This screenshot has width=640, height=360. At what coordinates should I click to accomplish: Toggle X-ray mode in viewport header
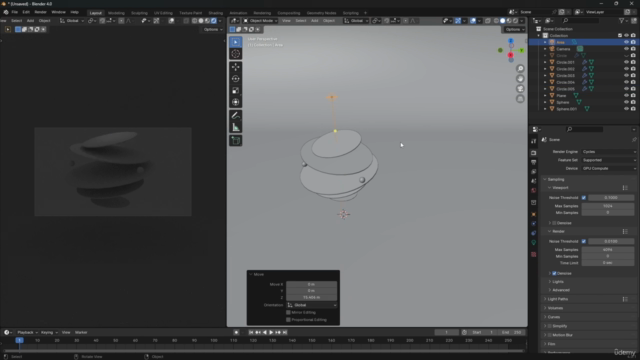pos(488,21)
